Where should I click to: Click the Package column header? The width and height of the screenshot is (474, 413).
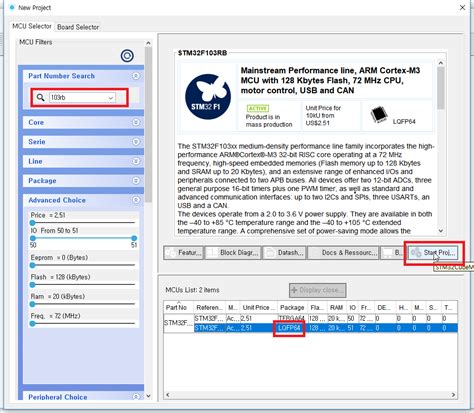tap(292, 307)
